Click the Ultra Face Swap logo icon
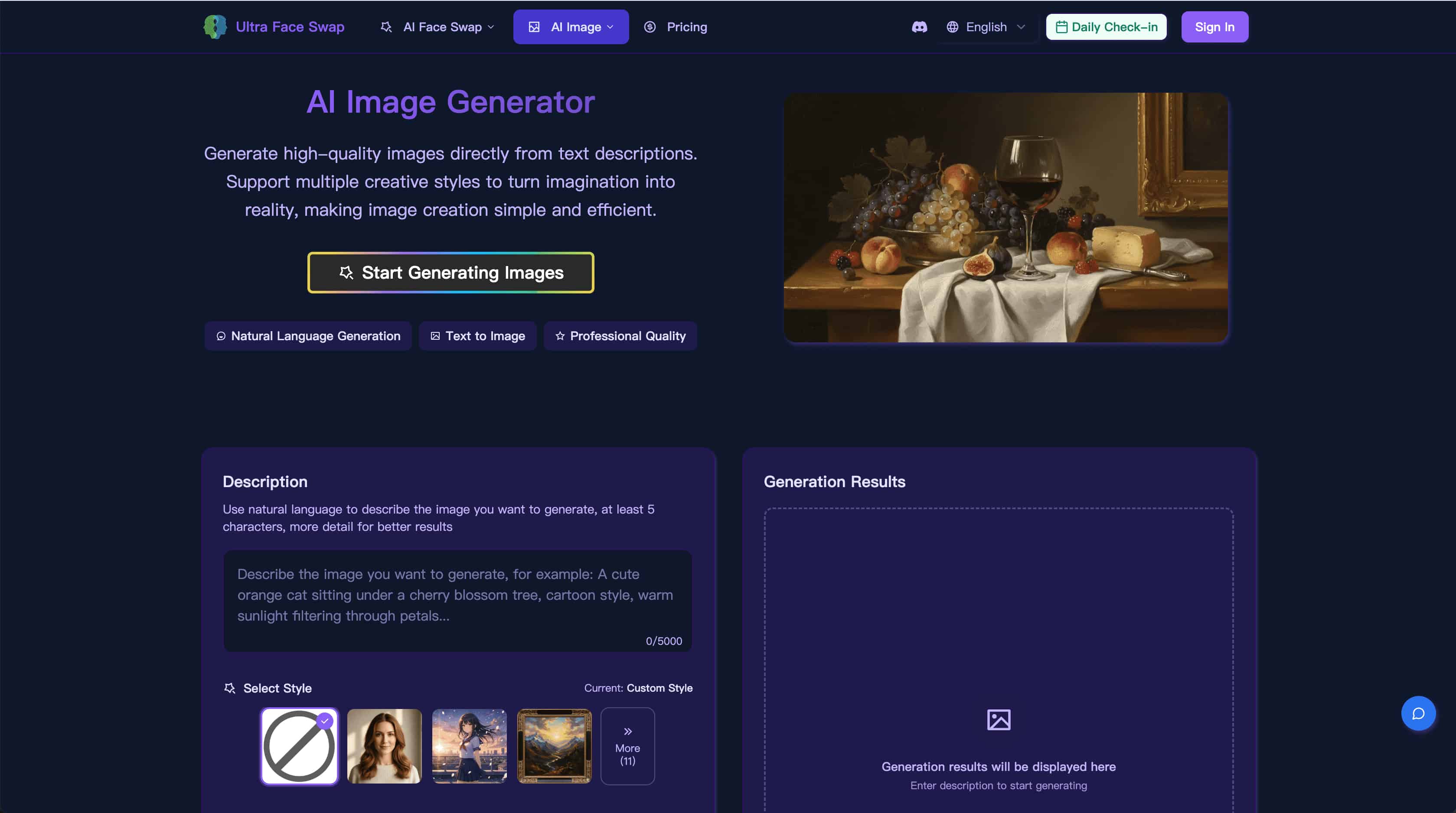 click(x=215, y=26)
